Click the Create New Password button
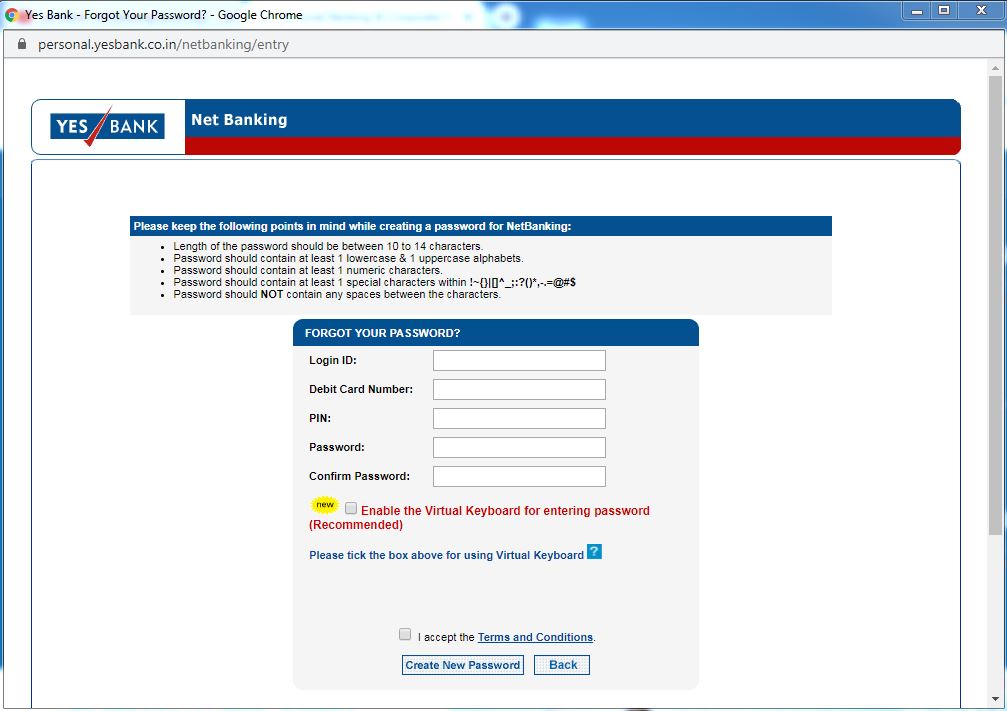The image size is (1007, 711). pyautogui.click(x=462, y=664)
